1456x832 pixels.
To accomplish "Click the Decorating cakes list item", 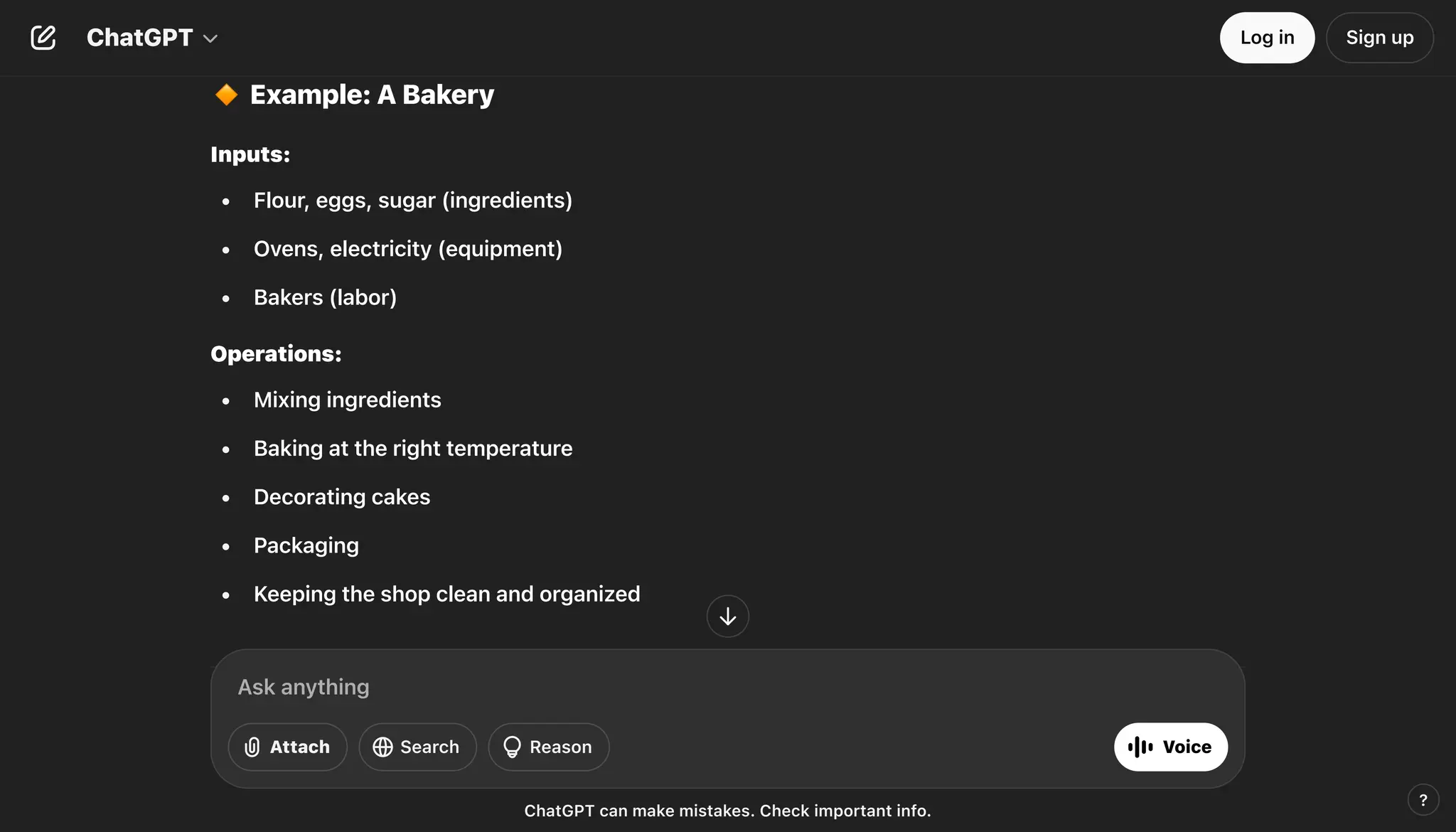I will pyautogui.click(x=341, y=497).
